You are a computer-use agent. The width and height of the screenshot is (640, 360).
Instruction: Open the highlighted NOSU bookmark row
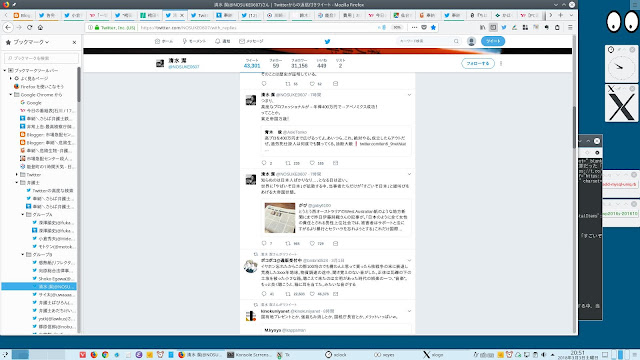click(x=39, y=287)
